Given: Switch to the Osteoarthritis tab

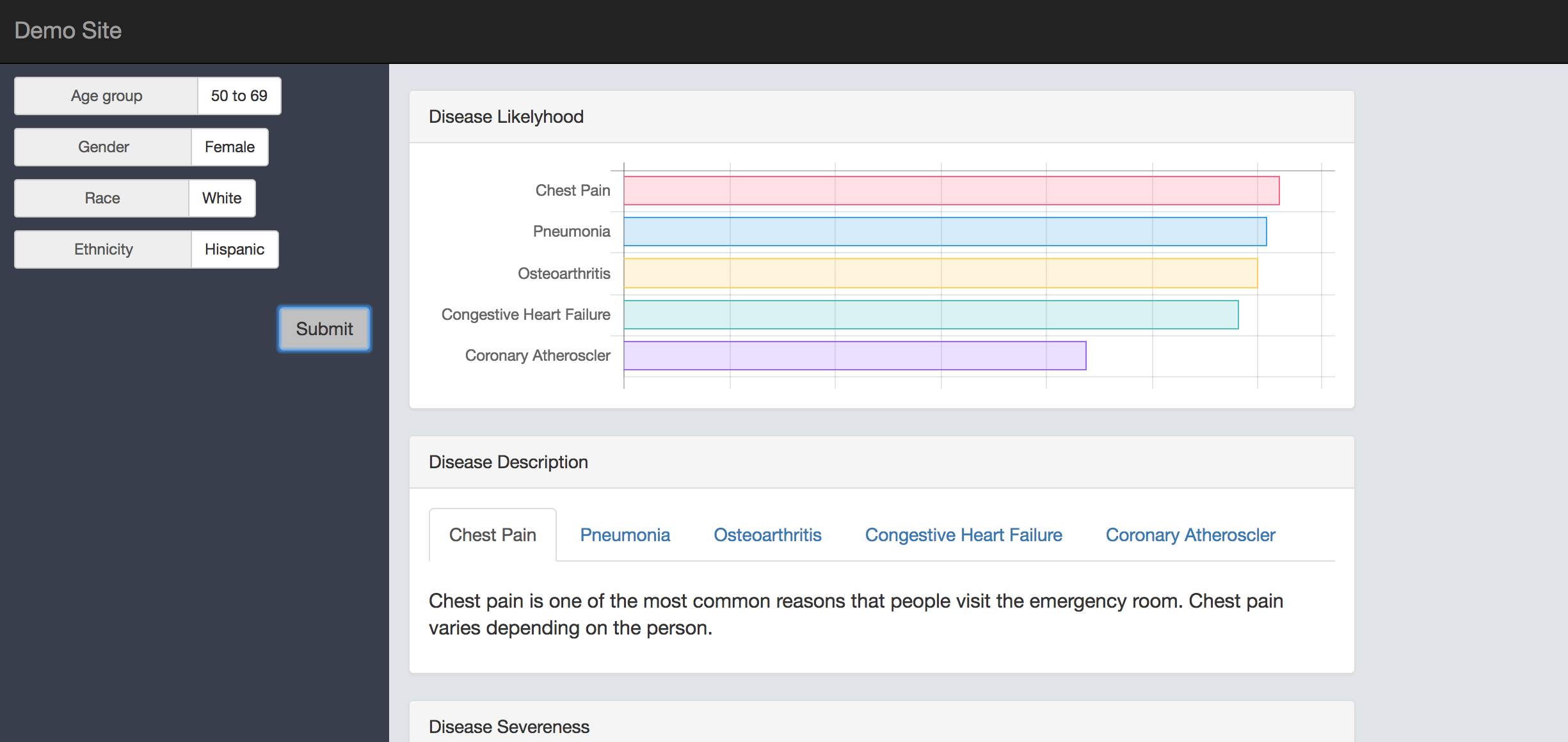Looking at the screenshot, I should pos(767,535).
